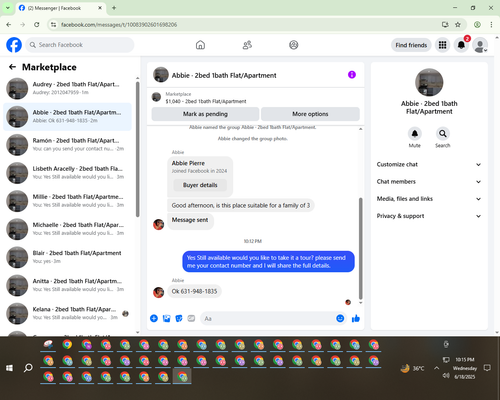
Task: Open the Friends icon in top navigation
Action: click(247, 45)
